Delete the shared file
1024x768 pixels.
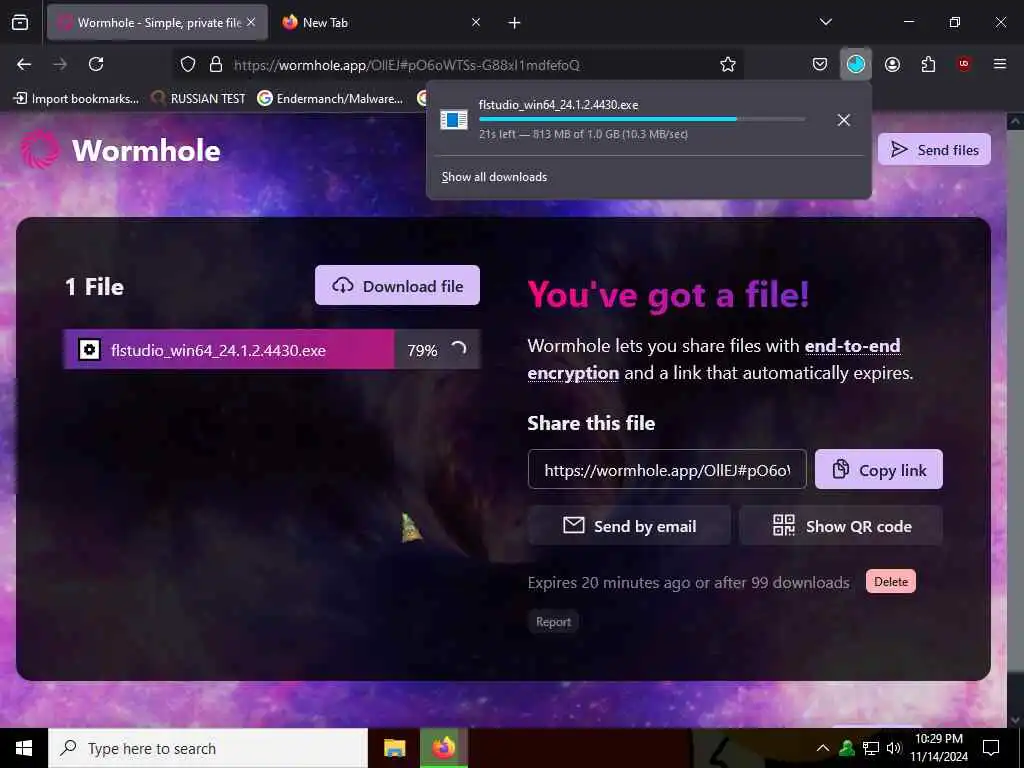pyautogui.click(x=891, y=581)
